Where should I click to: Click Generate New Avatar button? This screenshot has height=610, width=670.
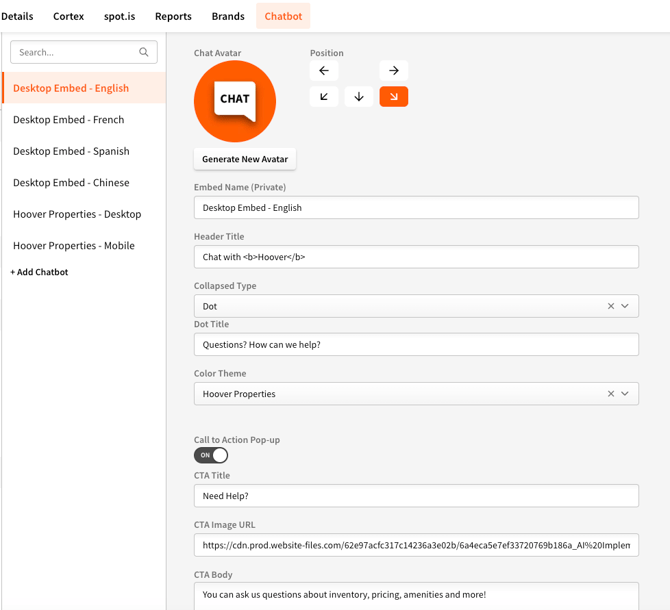(x=245, y=159)
